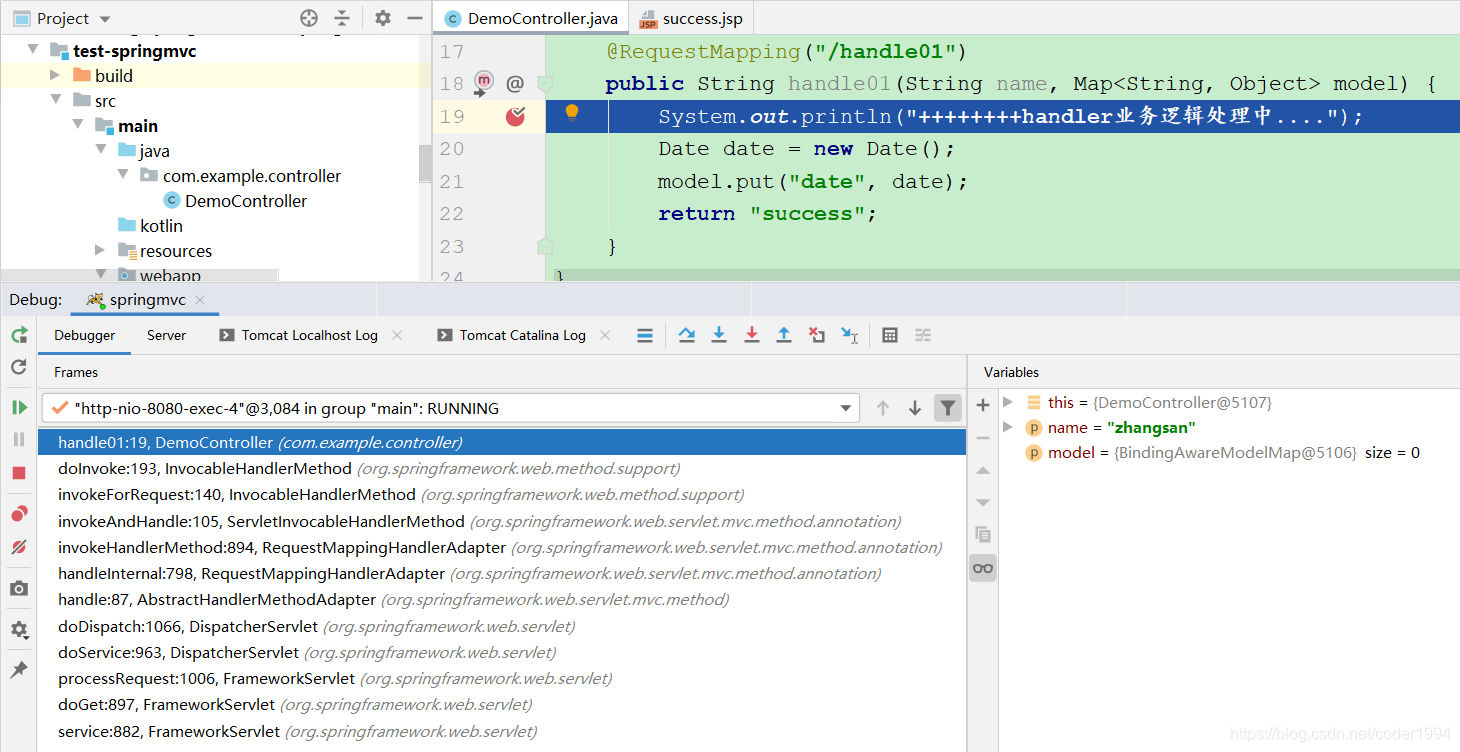Close the Tomcat Localhost Log tab
1460x752 pixels.
(396, 335)
